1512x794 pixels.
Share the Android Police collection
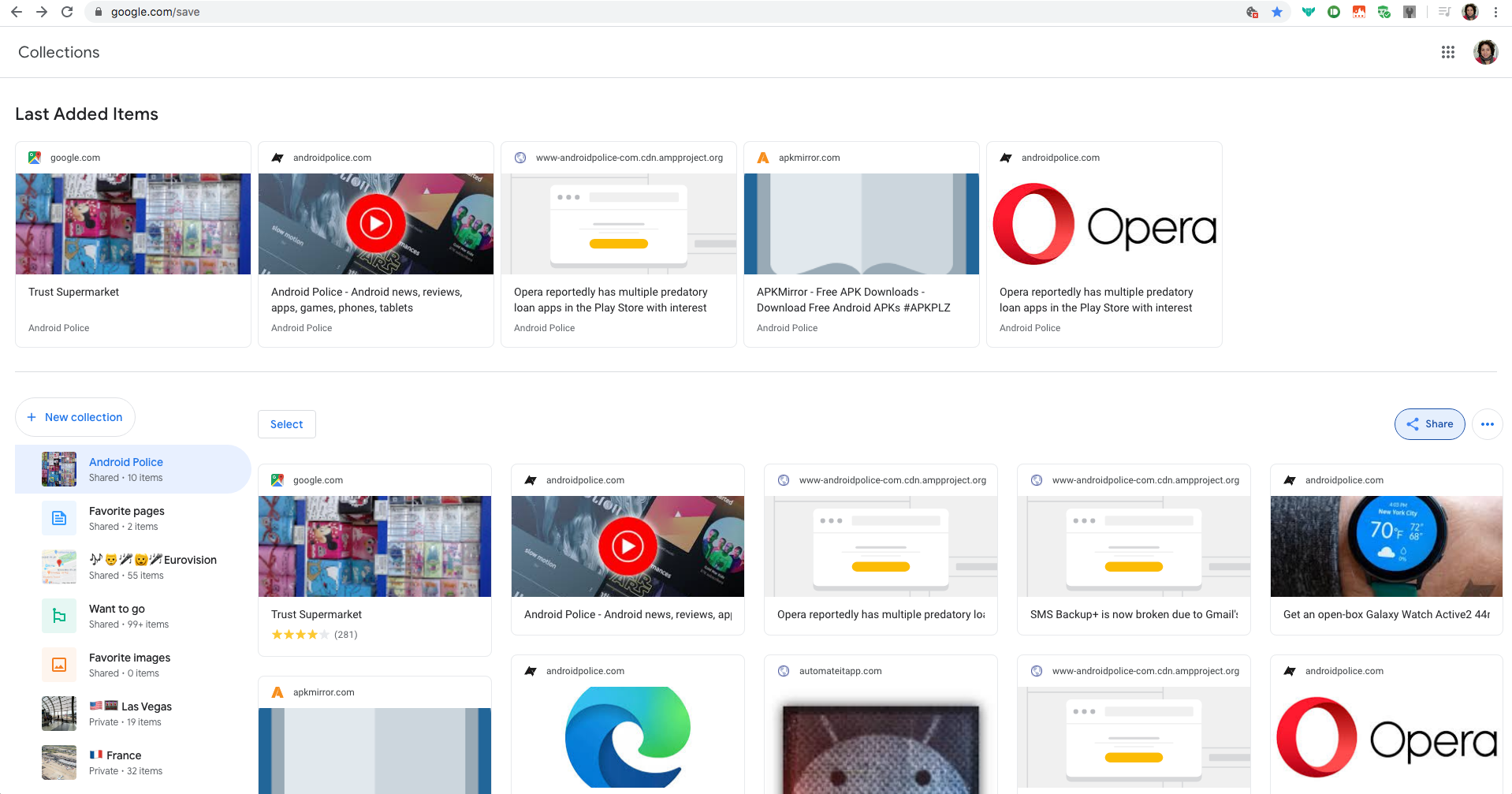coord(1429,424)
